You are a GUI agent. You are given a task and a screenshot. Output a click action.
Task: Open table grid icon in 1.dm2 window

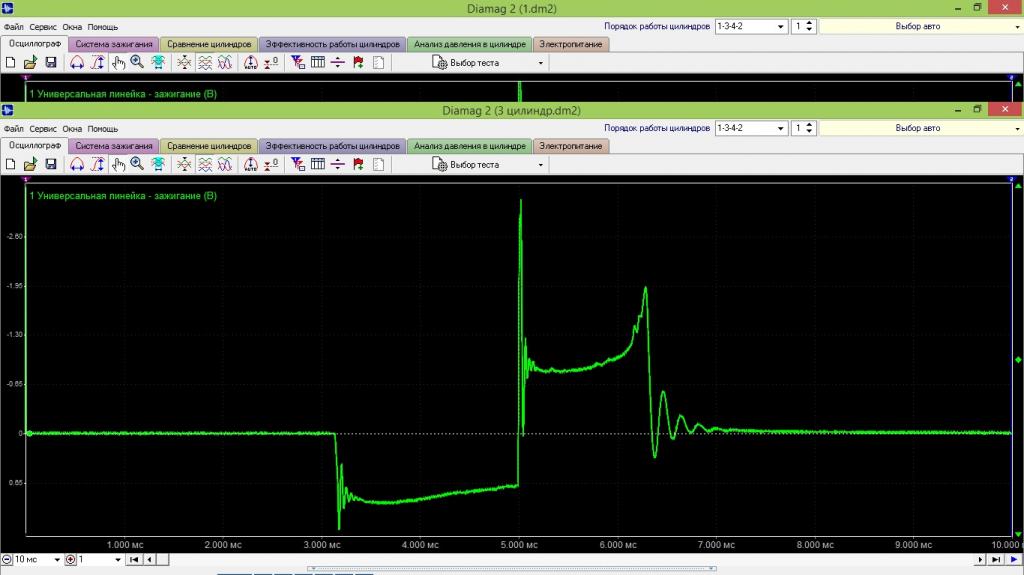click(x=318, y=62)
